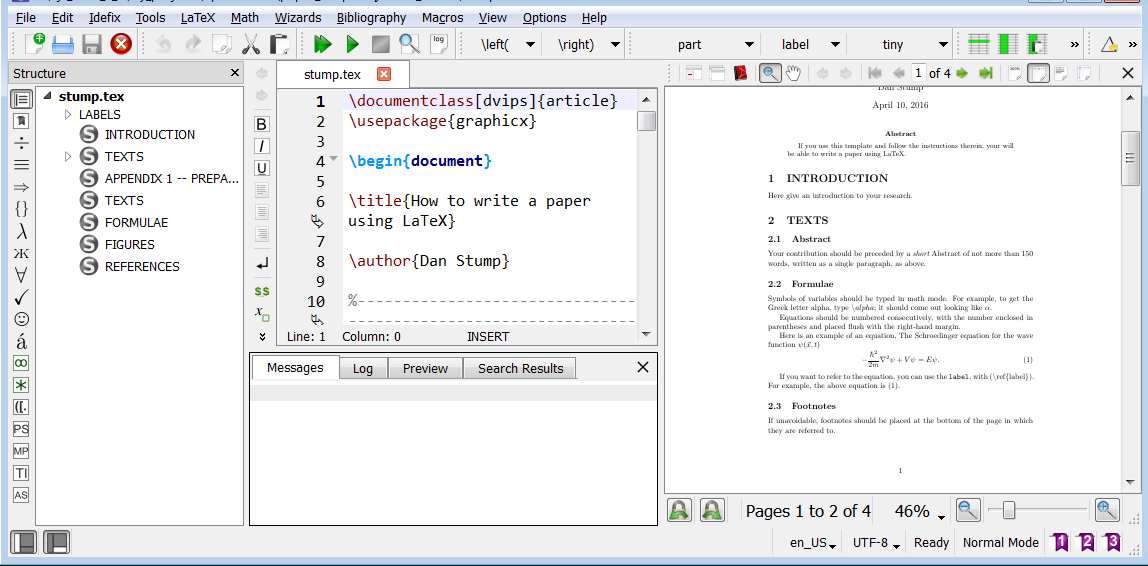Compile document with single green arrow

tap(352, 44)
